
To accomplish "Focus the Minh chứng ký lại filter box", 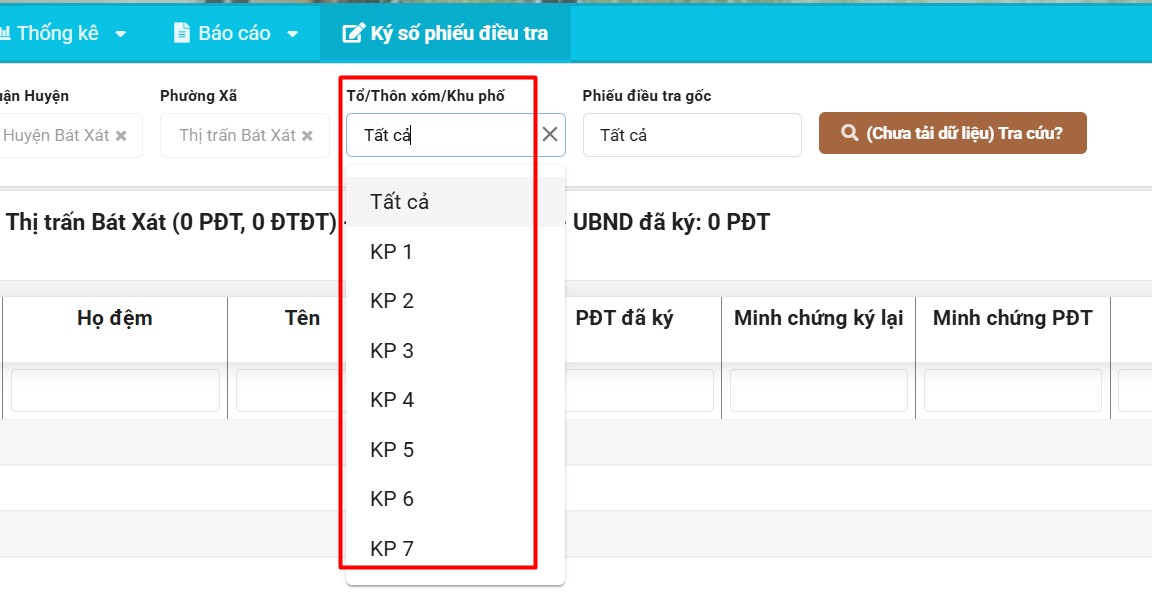I will click(x=818, y=391).
